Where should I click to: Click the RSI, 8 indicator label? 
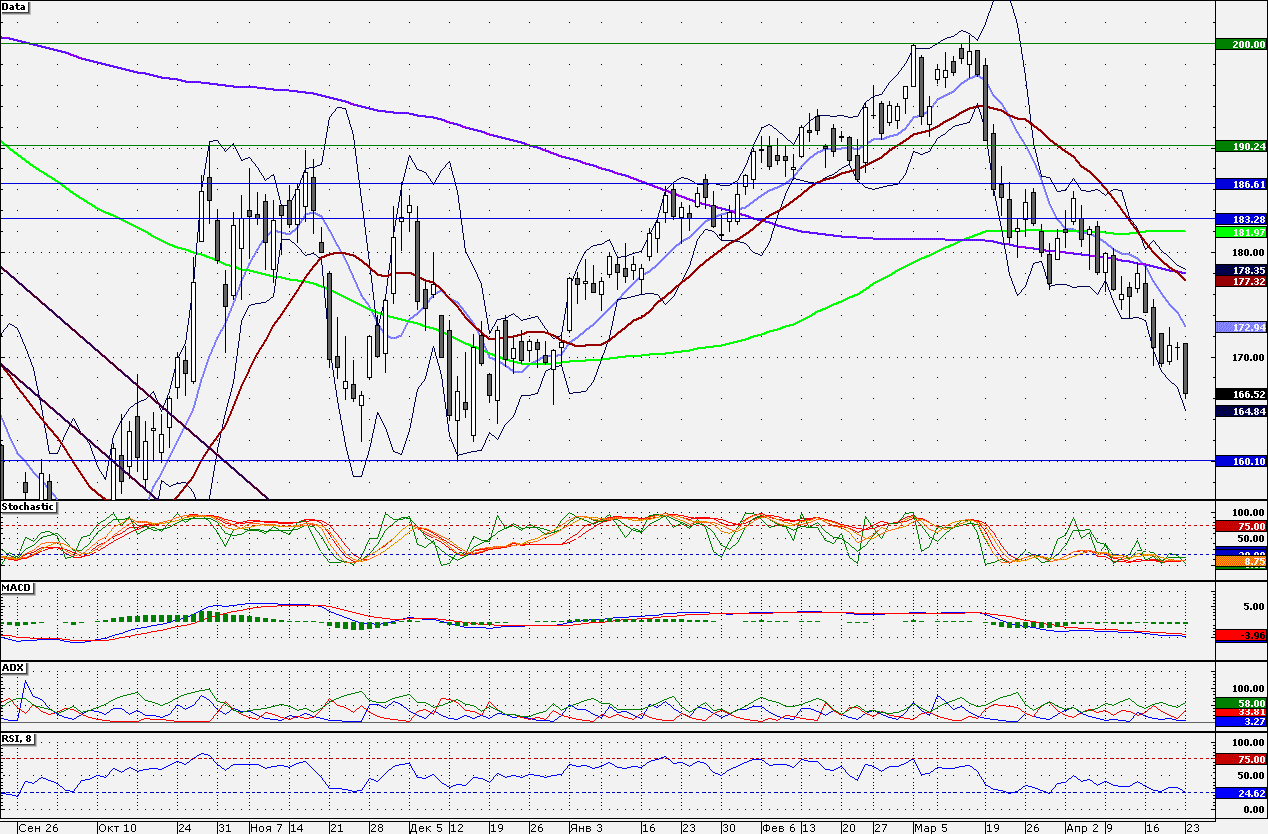[21, 739]
